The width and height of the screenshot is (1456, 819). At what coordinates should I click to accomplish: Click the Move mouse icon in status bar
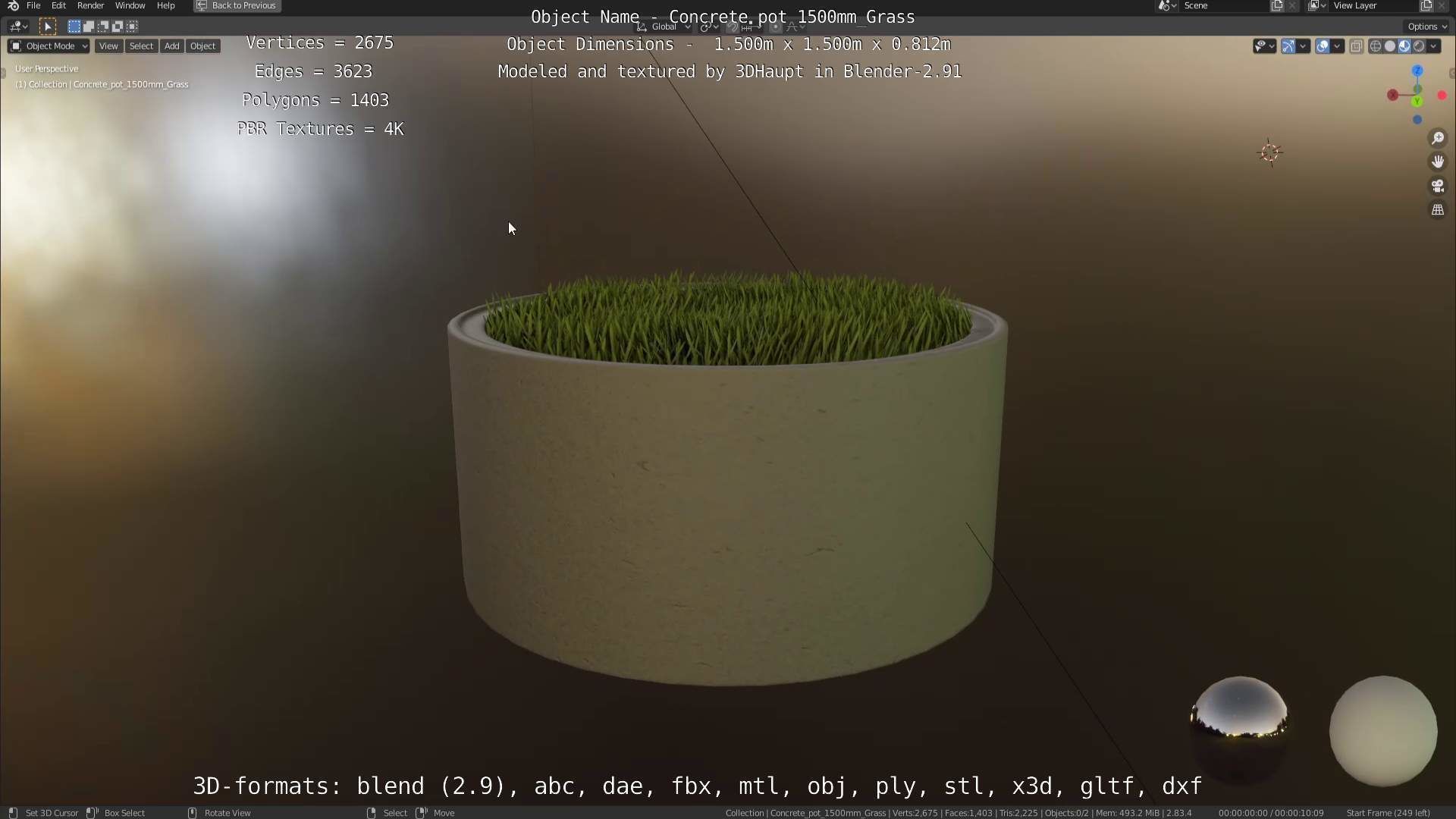422,812
